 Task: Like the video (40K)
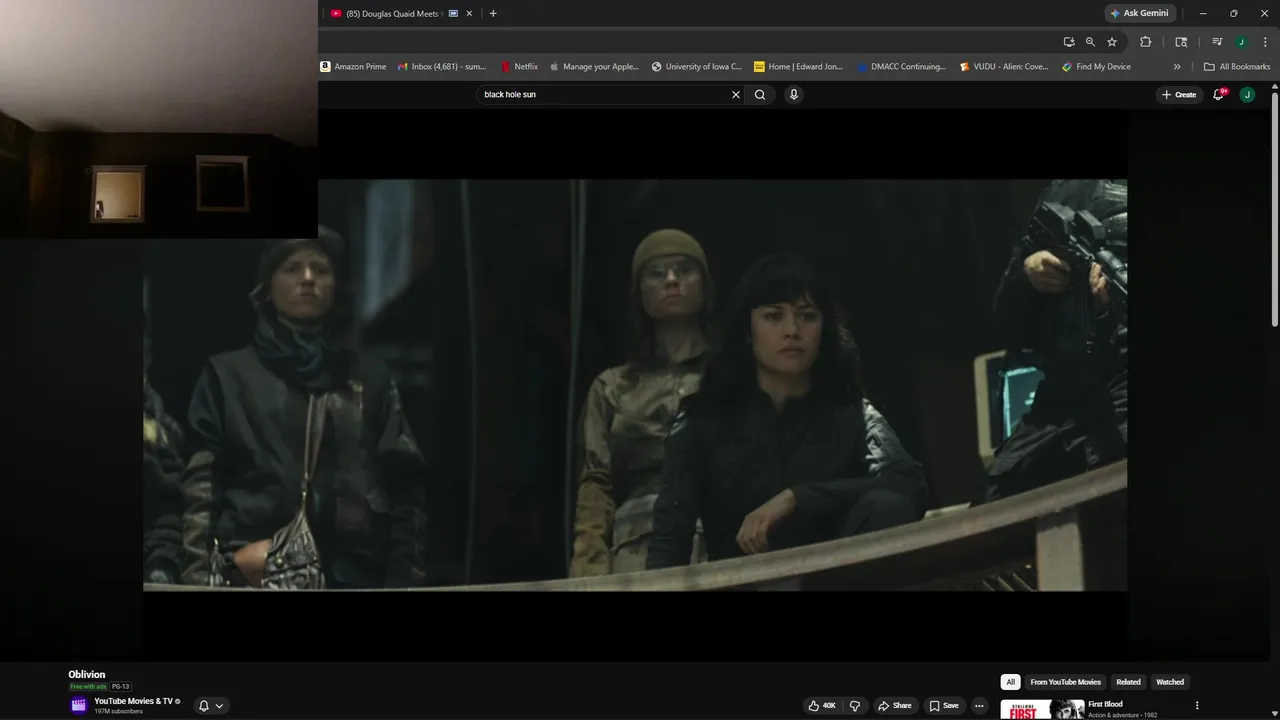(822, 706)
